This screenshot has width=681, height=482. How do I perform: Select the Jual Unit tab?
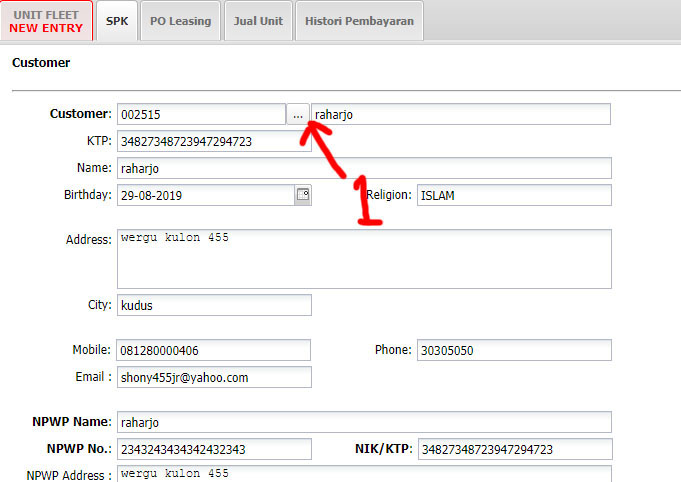257,21
